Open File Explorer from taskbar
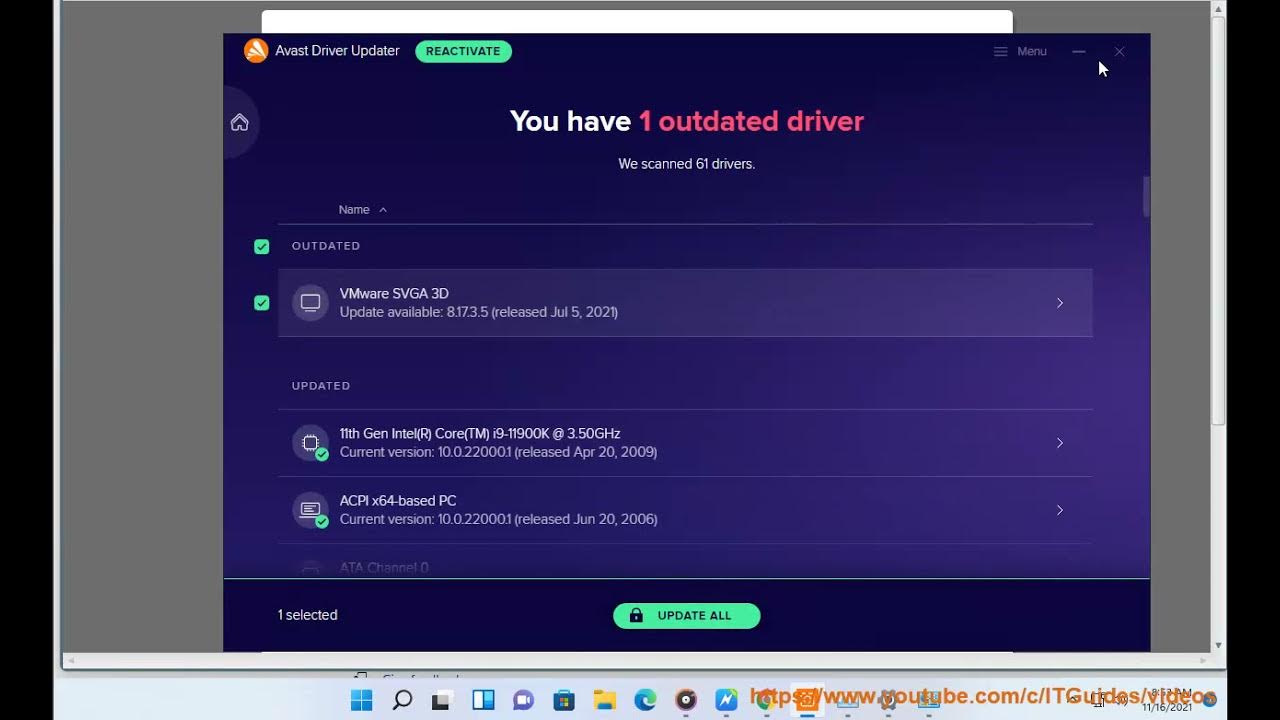 click(604, 700)
